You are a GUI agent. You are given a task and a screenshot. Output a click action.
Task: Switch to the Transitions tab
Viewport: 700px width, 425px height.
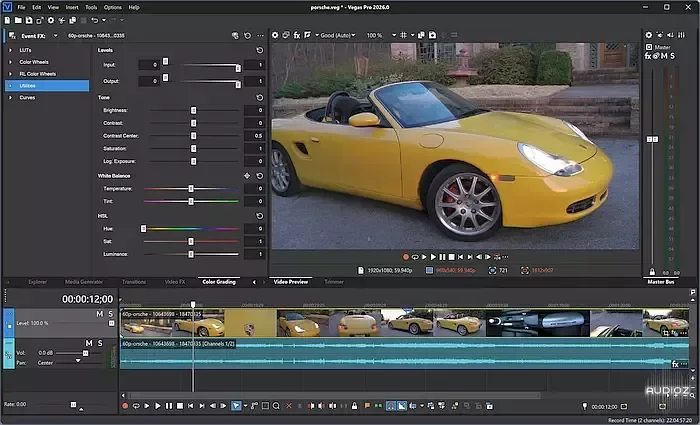[134, 282]
